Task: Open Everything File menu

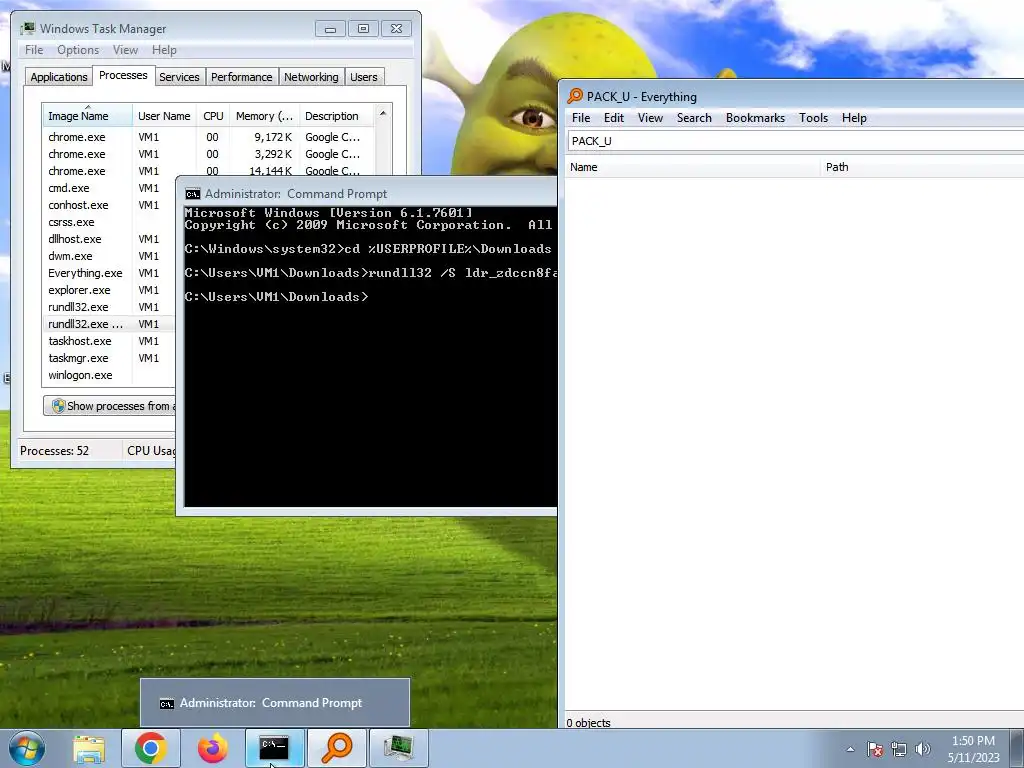Action: [x=581, y=118]
